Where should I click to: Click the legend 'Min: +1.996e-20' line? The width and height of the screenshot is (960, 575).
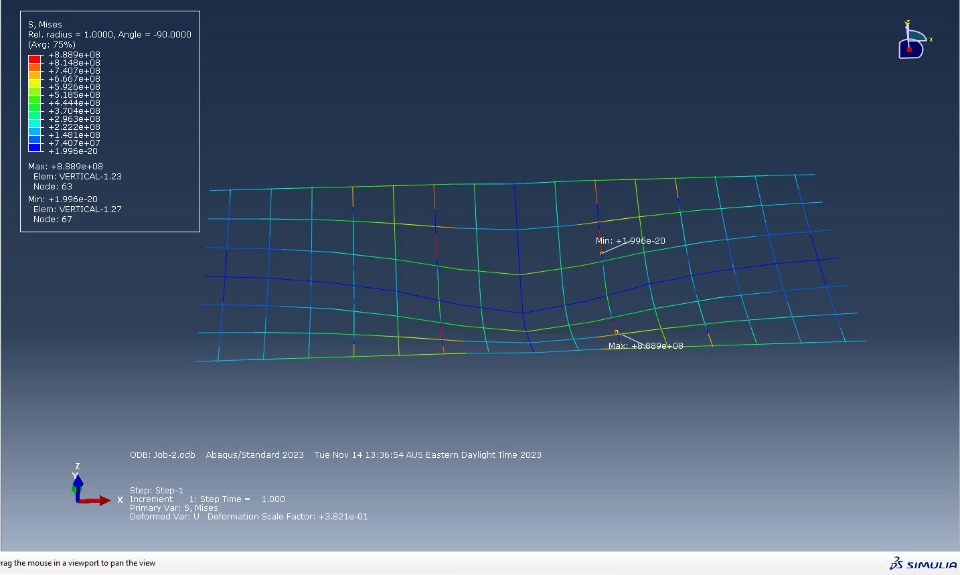click(x=62, y=199)
